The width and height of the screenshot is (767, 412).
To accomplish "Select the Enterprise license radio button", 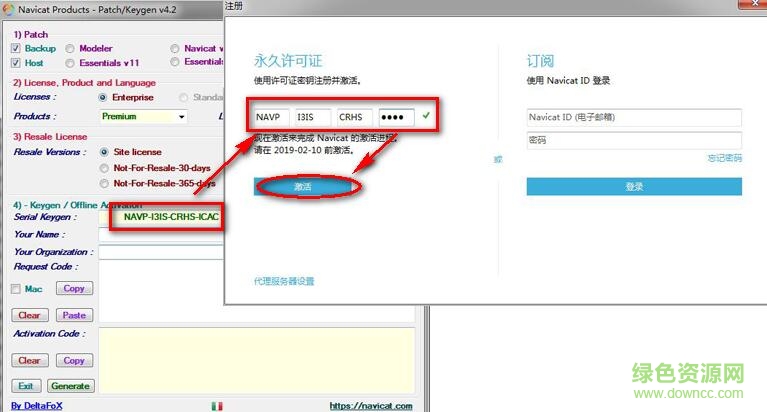I will [x=103, y=97].
